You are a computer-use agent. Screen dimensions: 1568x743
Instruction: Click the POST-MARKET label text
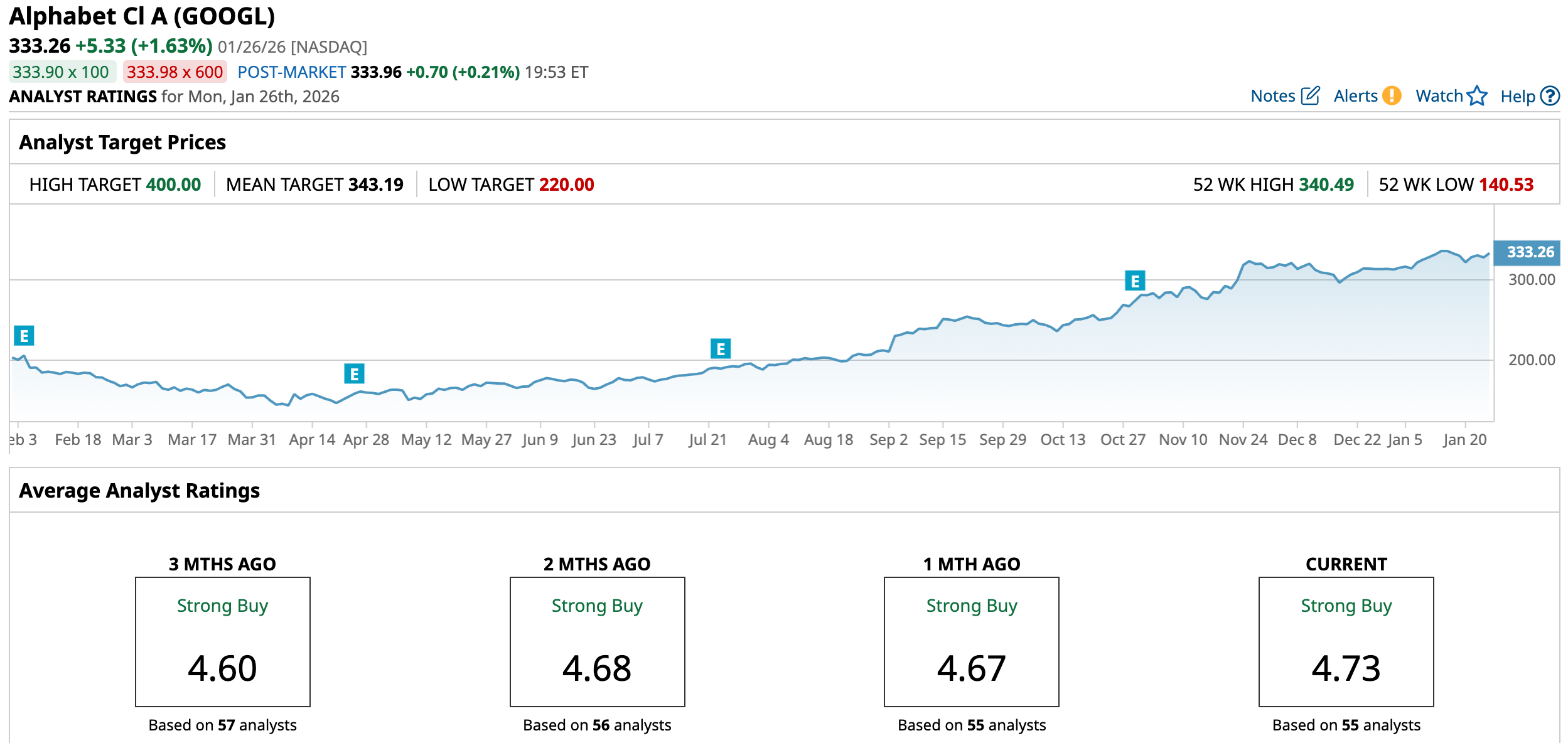click(x=292, y=72)
